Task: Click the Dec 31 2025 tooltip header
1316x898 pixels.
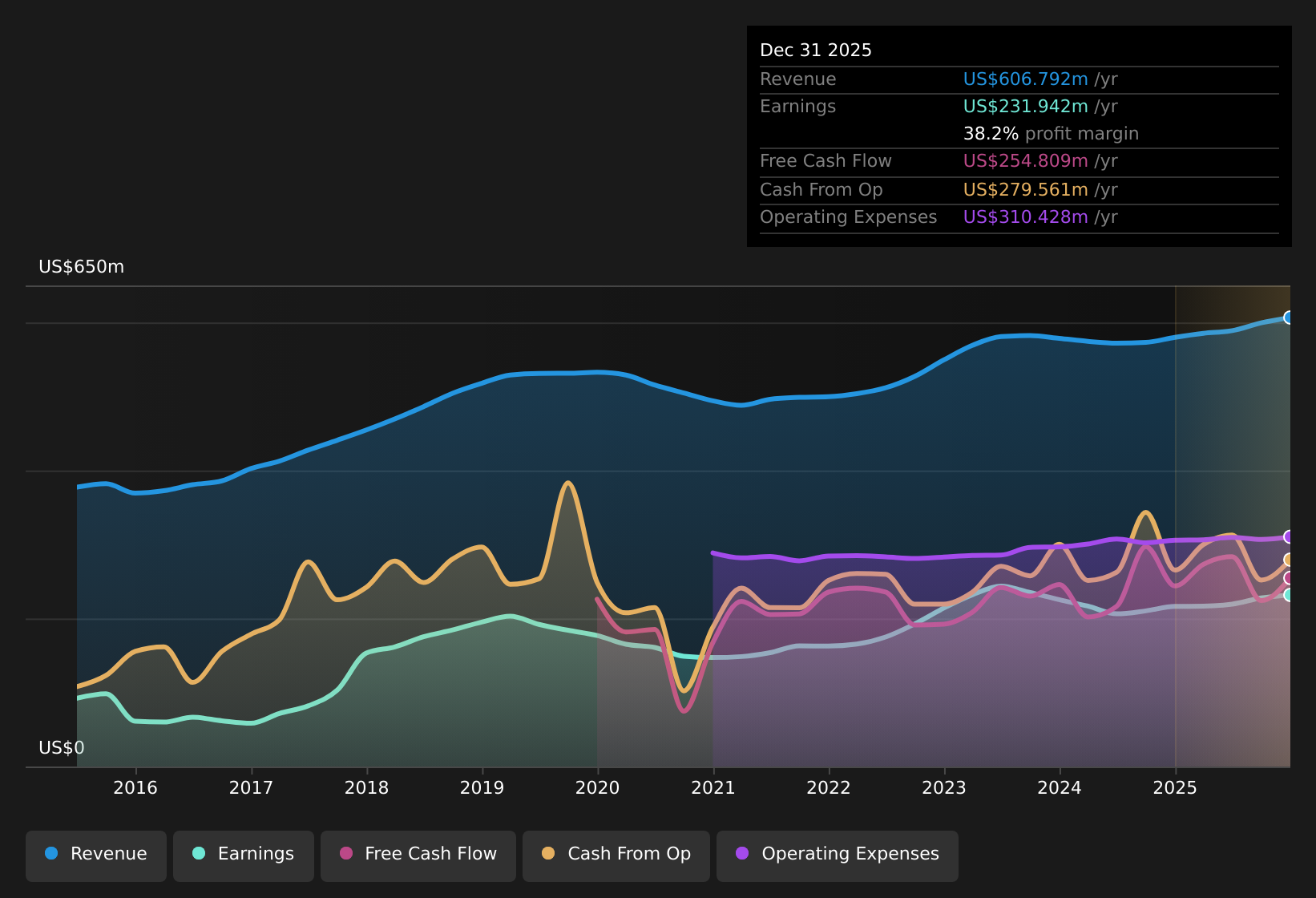Action: (x=815, y=50)
